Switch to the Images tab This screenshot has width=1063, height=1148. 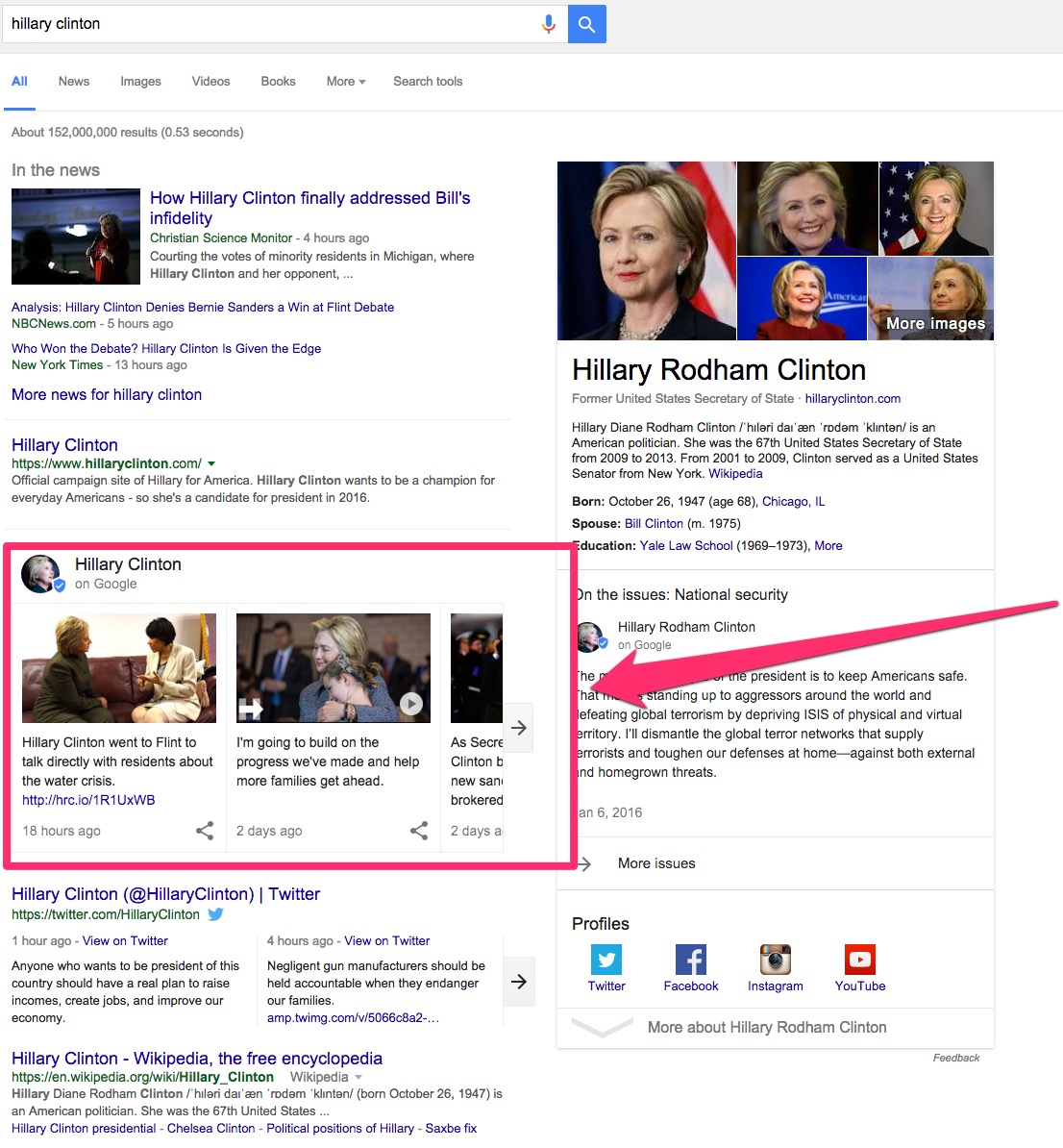click(x=140, y=82)
